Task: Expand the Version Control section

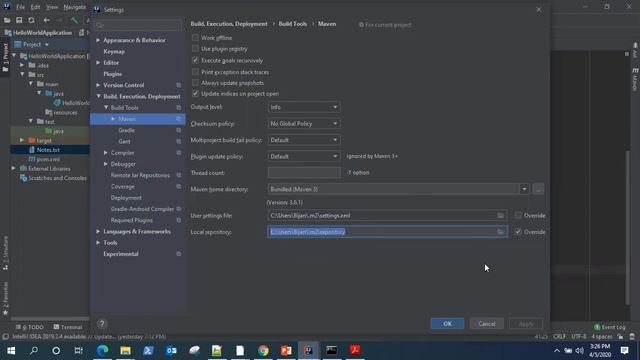Action: point(98,85)
